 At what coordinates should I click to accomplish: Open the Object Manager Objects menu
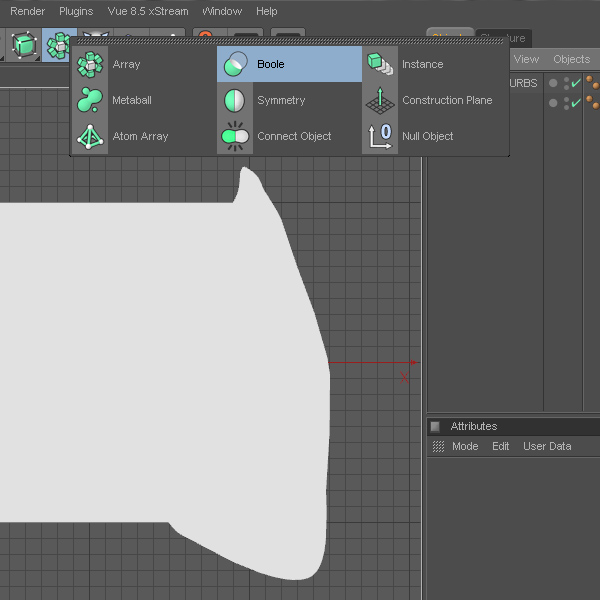[x=572, y=59]
